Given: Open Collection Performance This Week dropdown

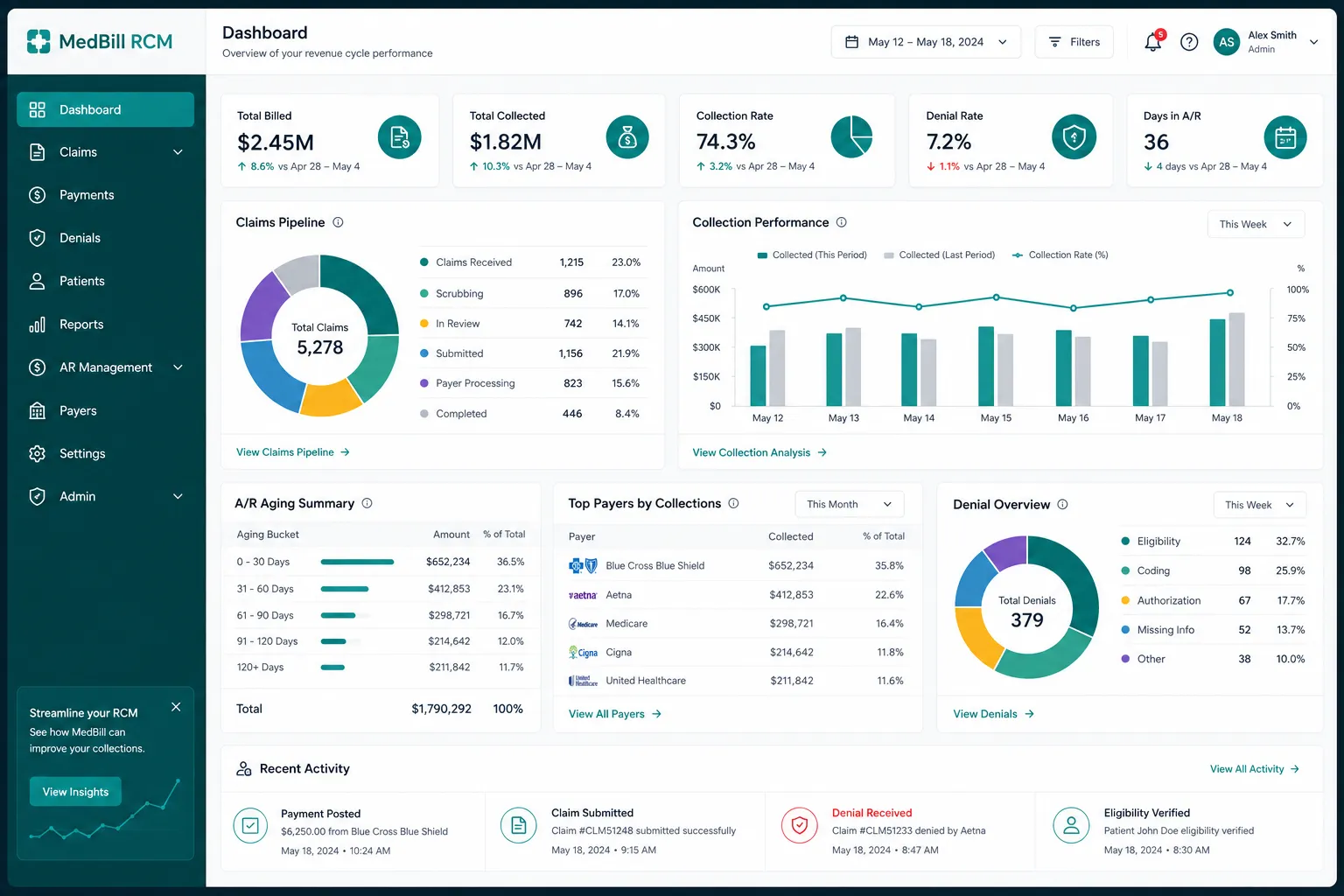Looking at the screenshot, I should click(1256, 224).
